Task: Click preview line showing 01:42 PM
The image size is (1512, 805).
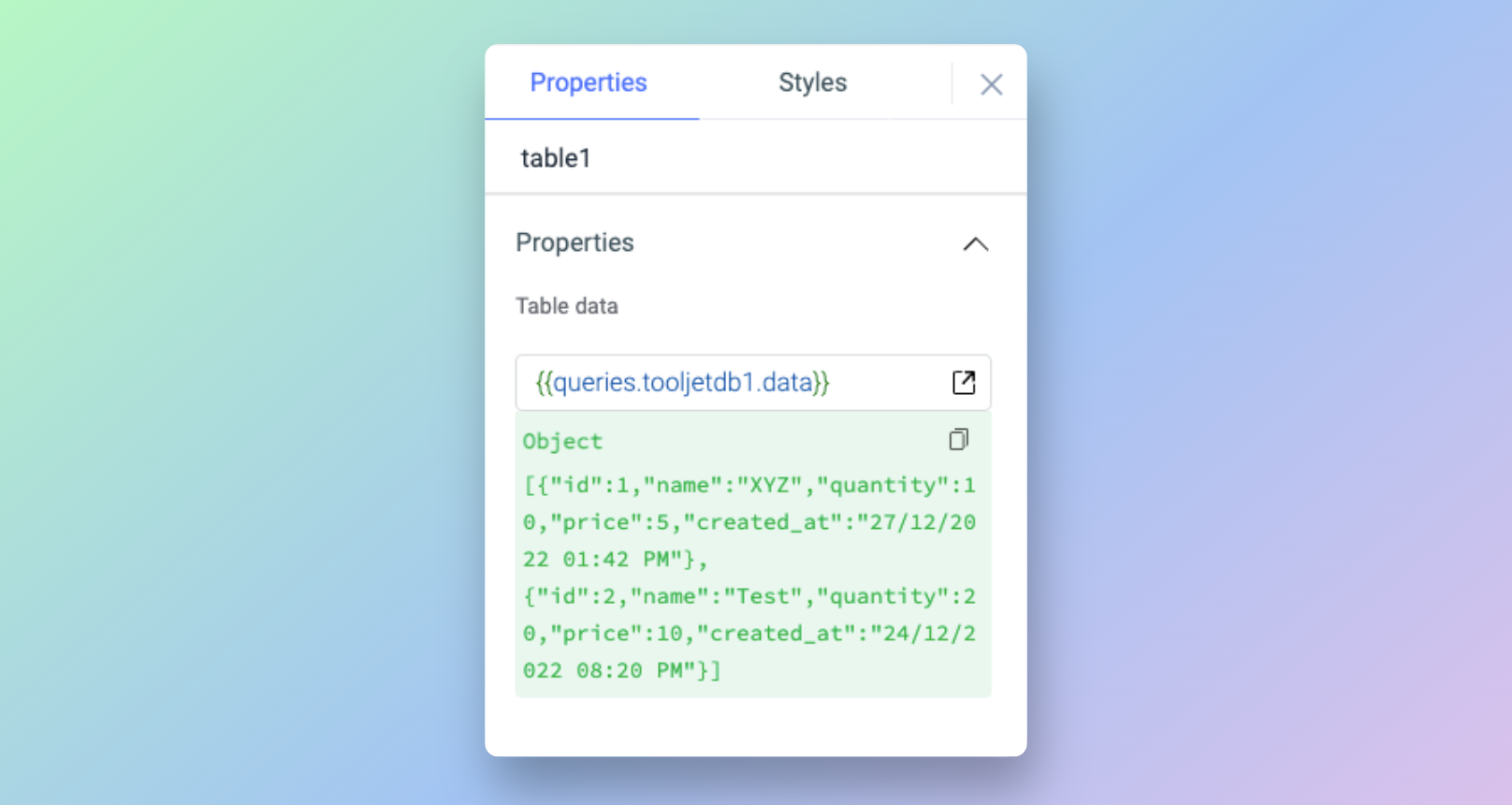Action: coord(615,560)
